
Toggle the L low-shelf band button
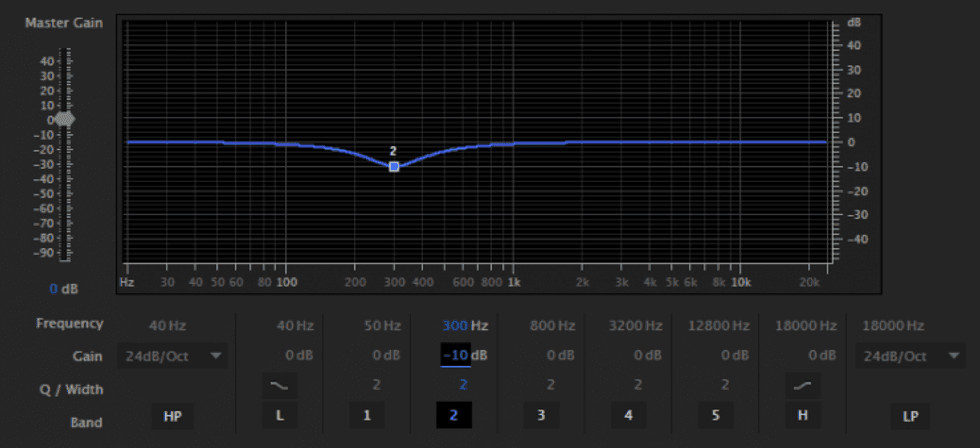279,416
